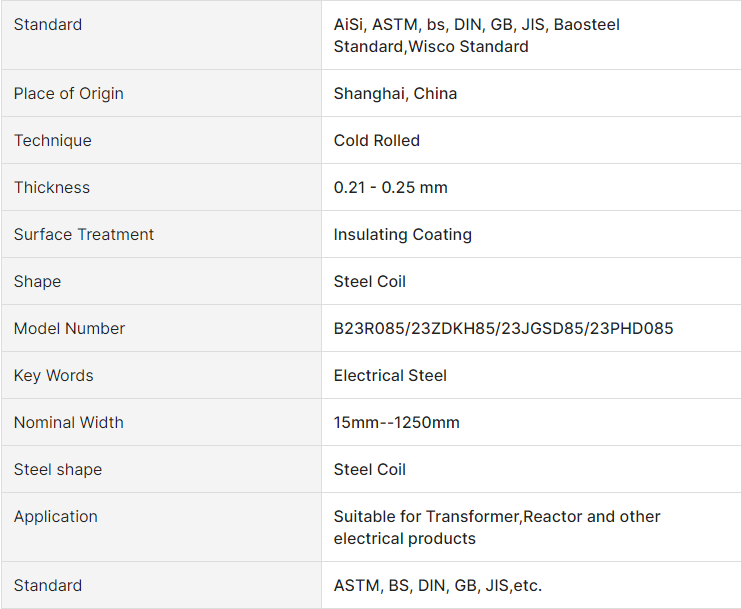The width and height of the screenshot is (741, 609).
Task: Select the '15mm--1250mm' width value
Action: (397, 422)
